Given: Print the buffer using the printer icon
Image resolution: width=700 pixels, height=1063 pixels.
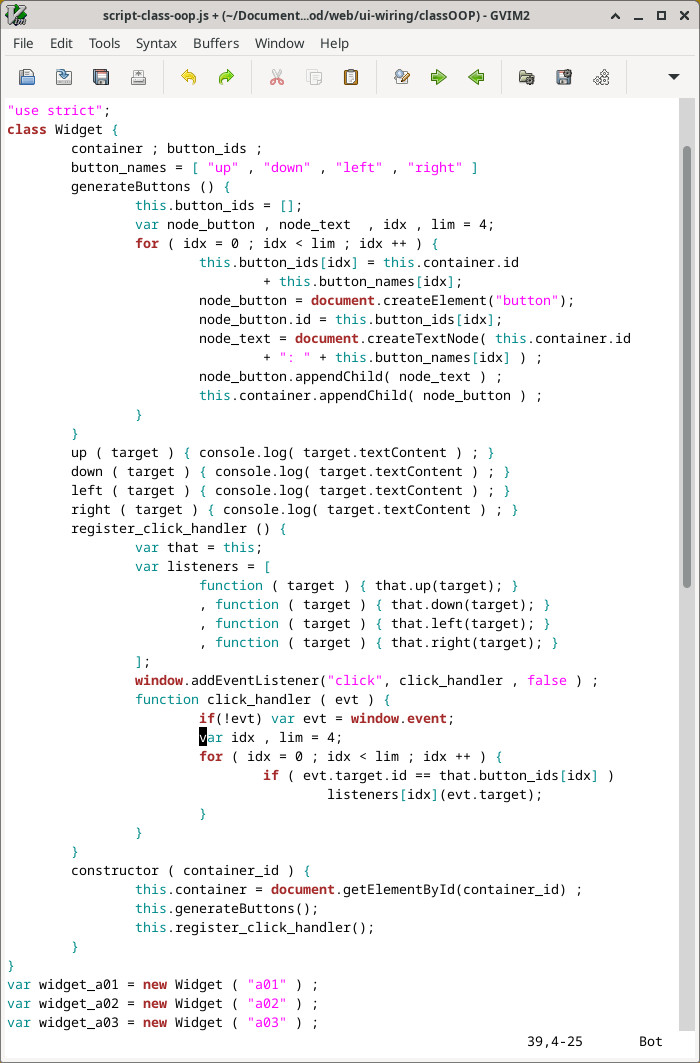Looking at the screenshot, I should (138, 77).
